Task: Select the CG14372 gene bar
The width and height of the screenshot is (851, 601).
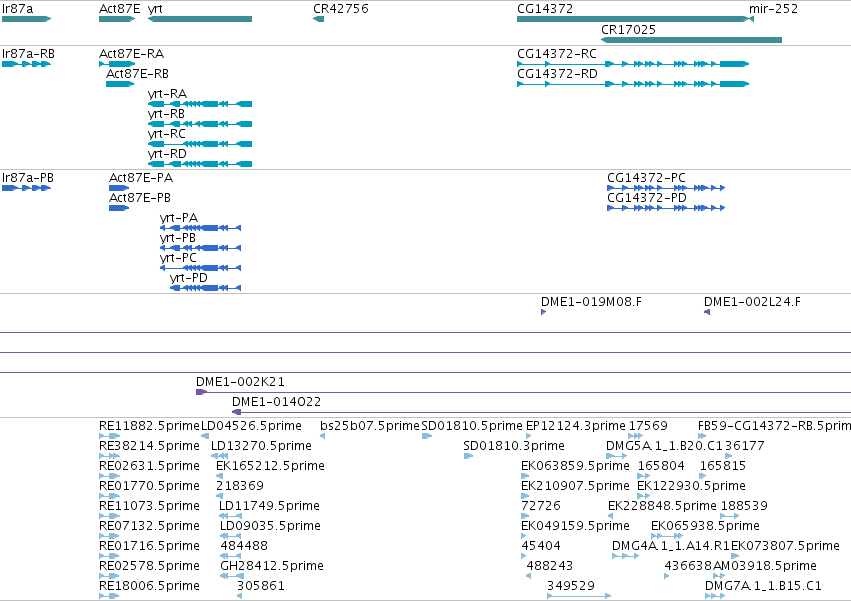Action: click(x=632, y=19)
